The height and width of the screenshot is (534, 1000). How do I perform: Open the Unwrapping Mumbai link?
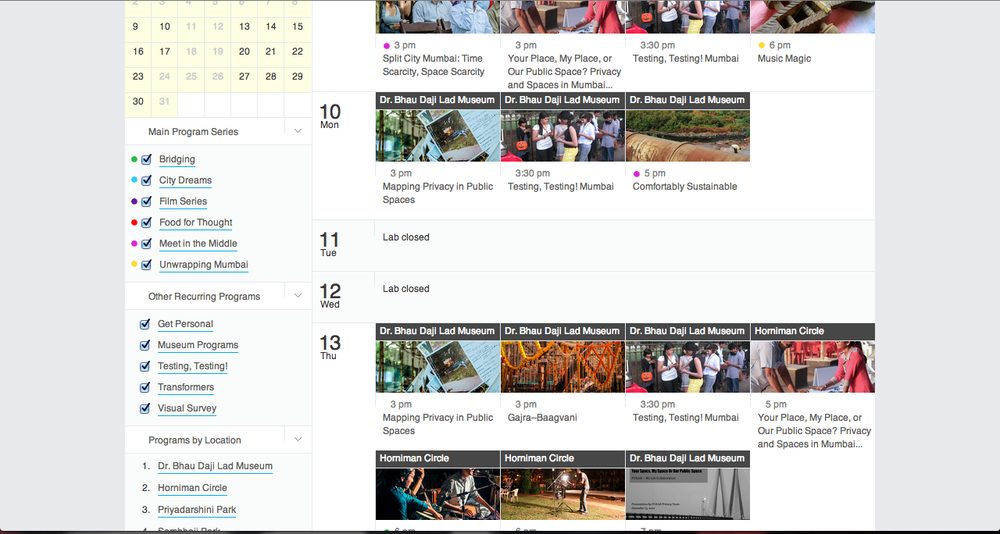click(x=203, y=265)
